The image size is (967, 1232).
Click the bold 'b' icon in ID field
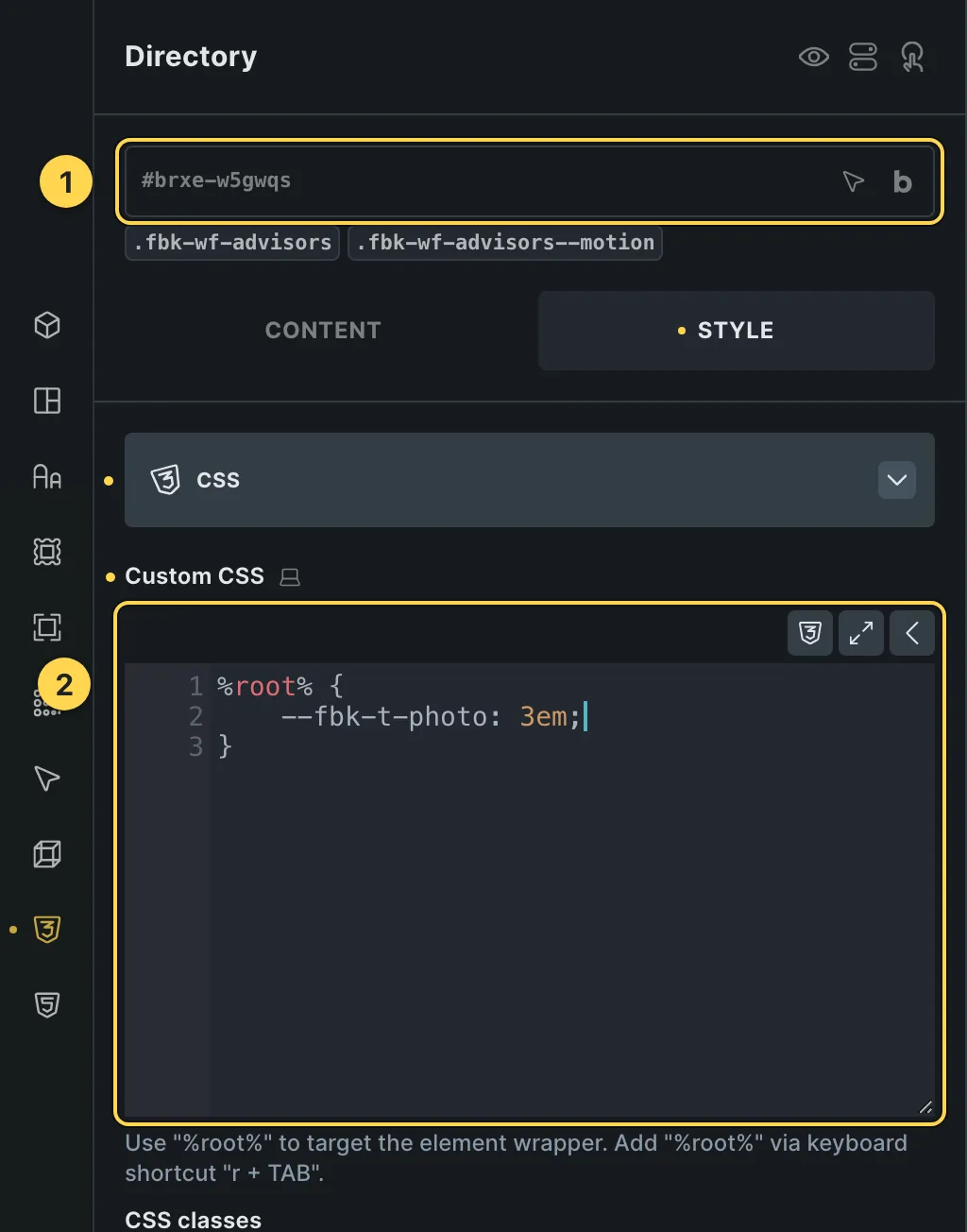(x=902, y=181)
